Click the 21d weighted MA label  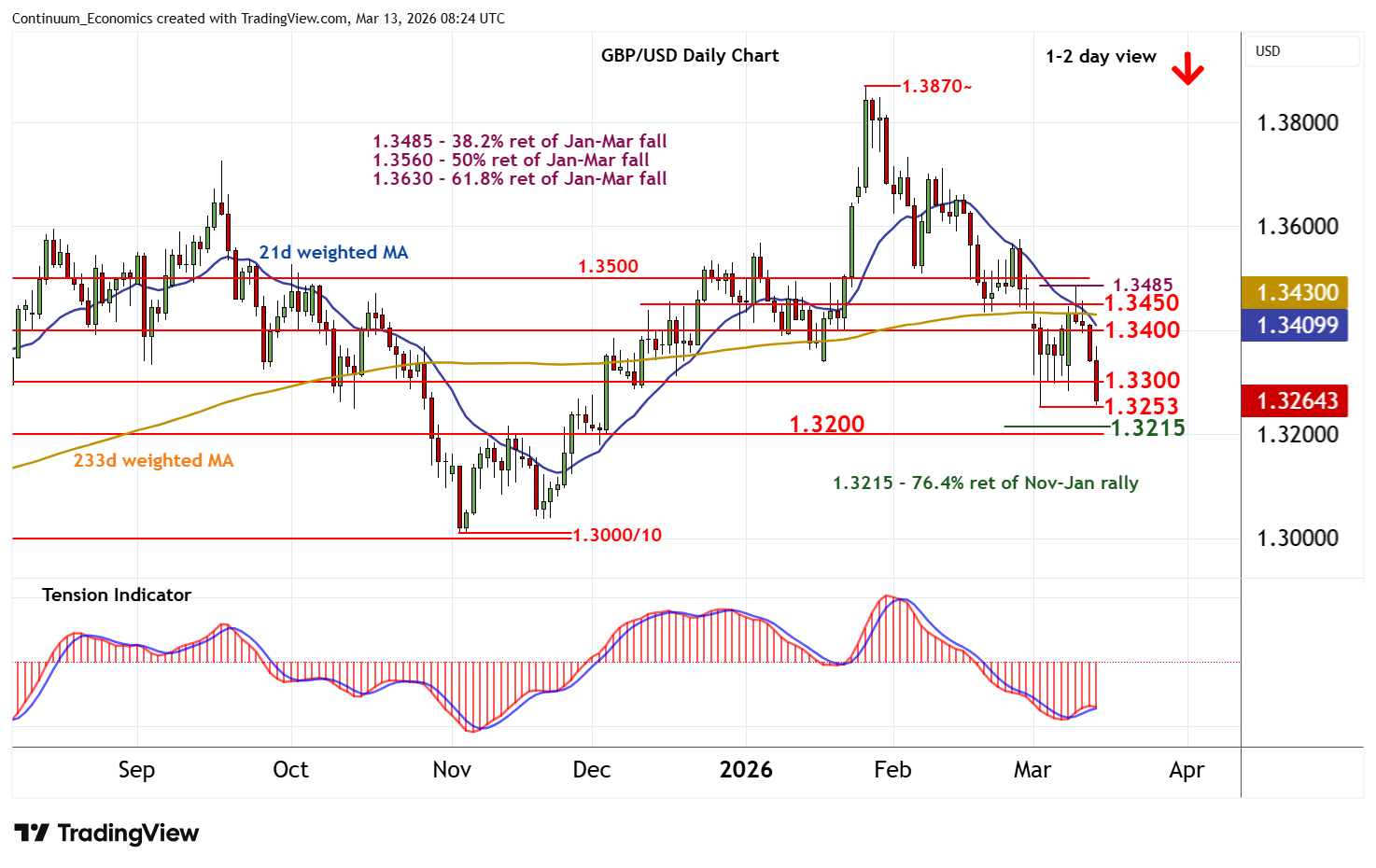coord(333,252)
